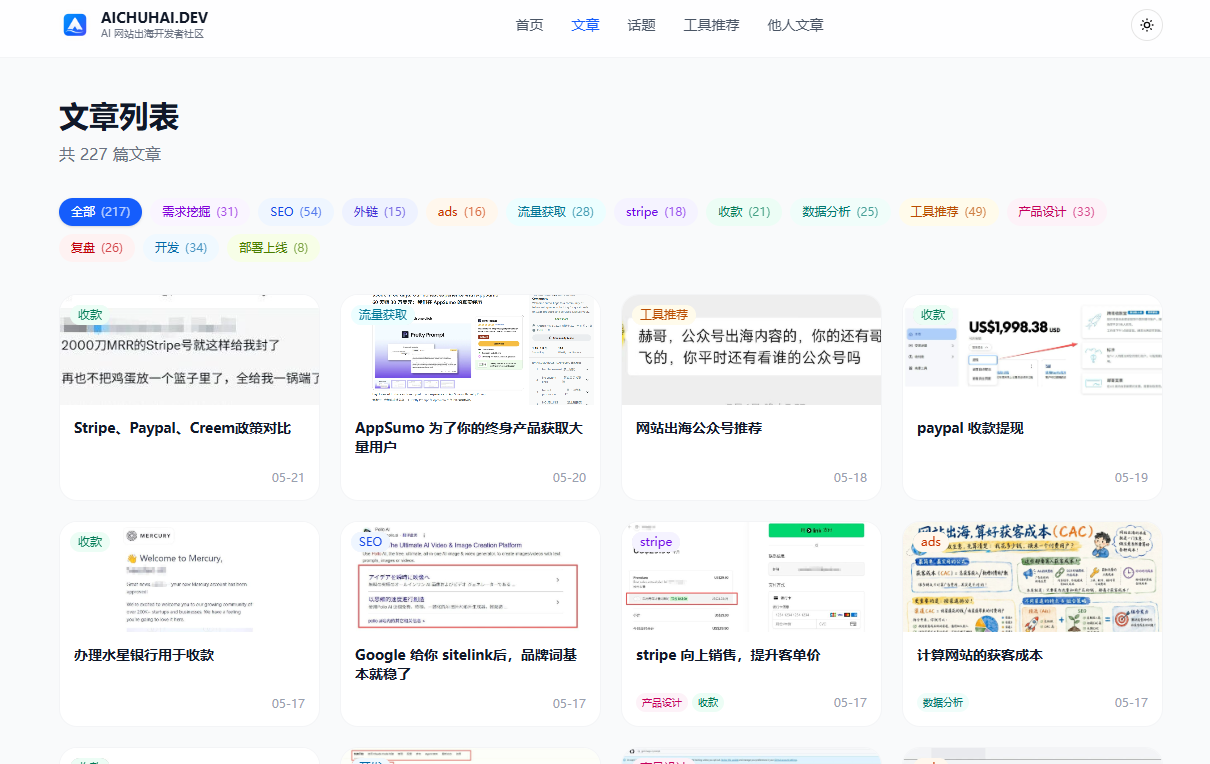The width and height of the screenshot is (1210, 764).
Task: Open the Google sitelink article title
Action: coord(466,664)
